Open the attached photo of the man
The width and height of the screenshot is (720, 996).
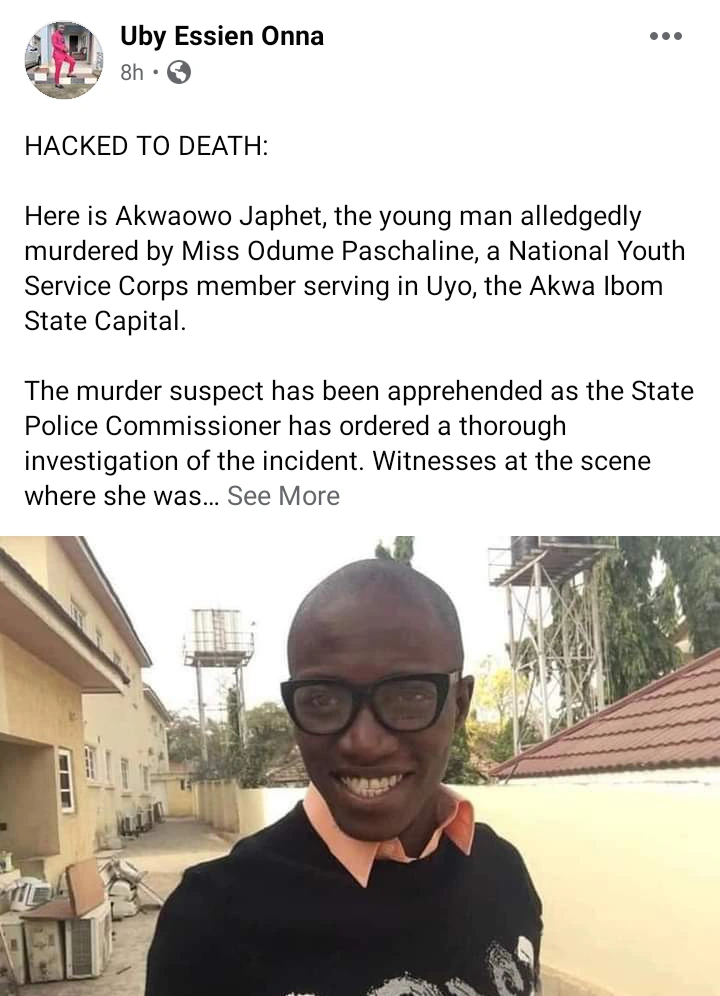tap(360, 766)
